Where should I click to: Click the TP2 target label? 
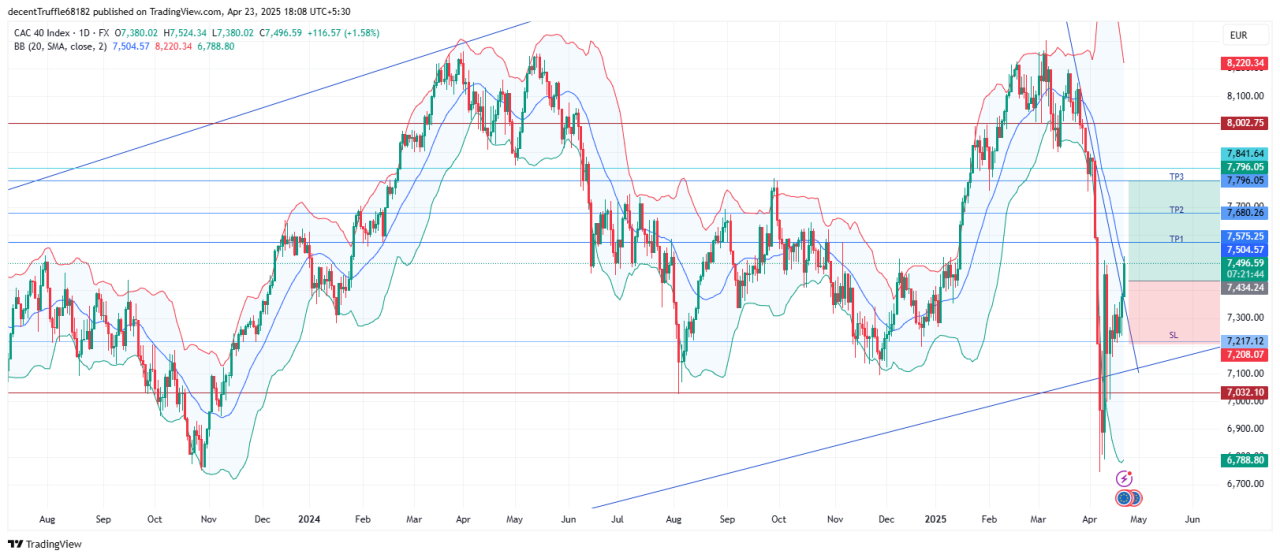1176,210
